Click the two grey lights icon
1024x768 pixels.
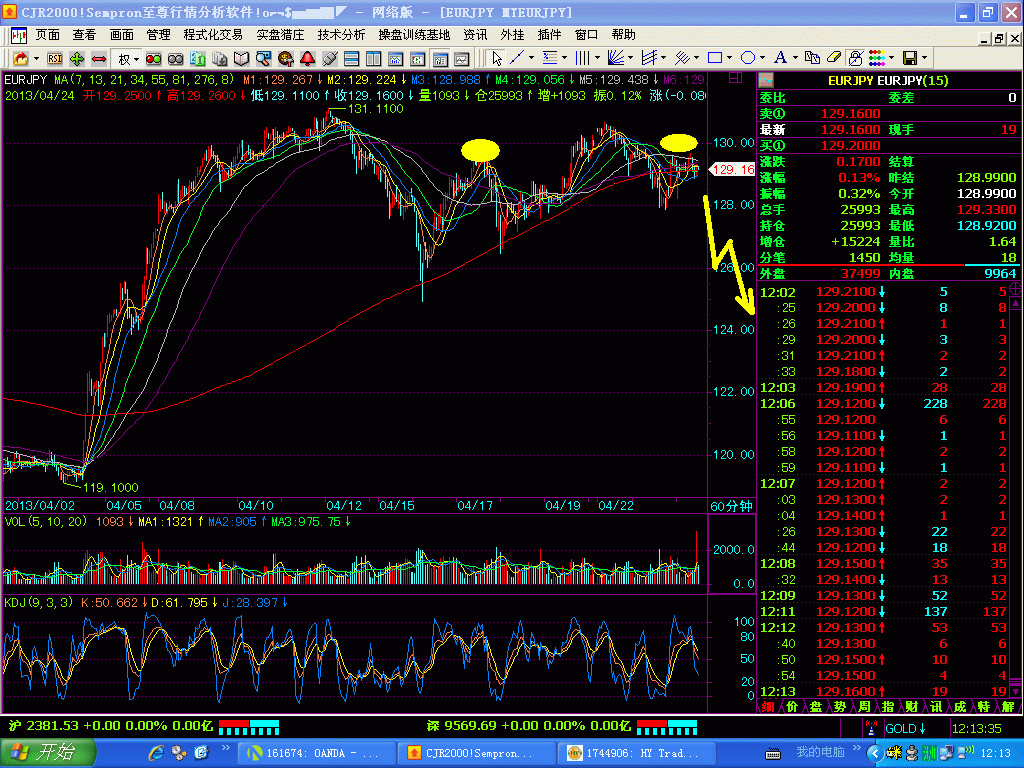coord(176,59)
